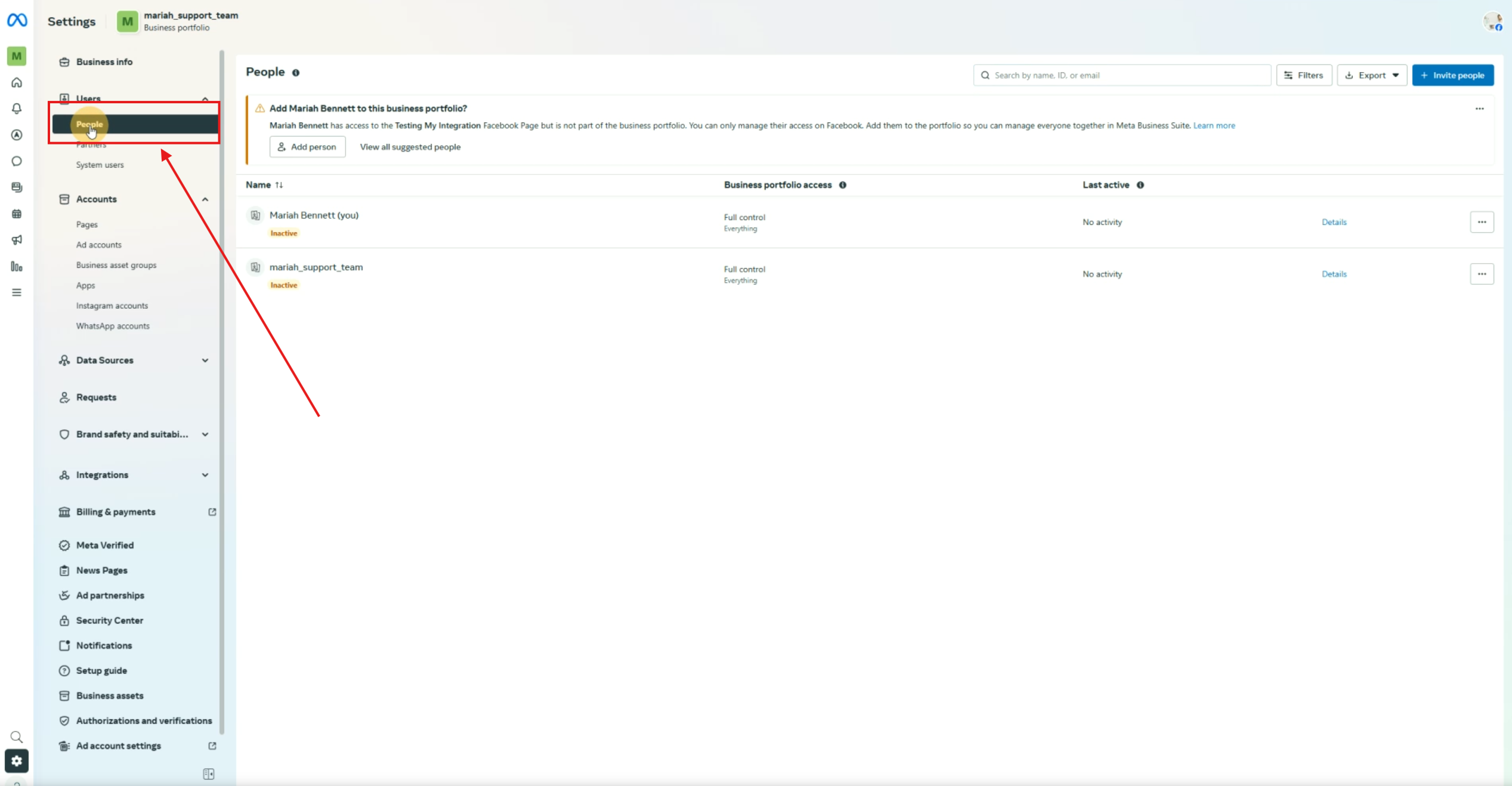Image resolution: width=1512 pixels, height=786 pixels.
Task: Open three-dot menu for mariah_support_team row
Action: point(1482,274)
